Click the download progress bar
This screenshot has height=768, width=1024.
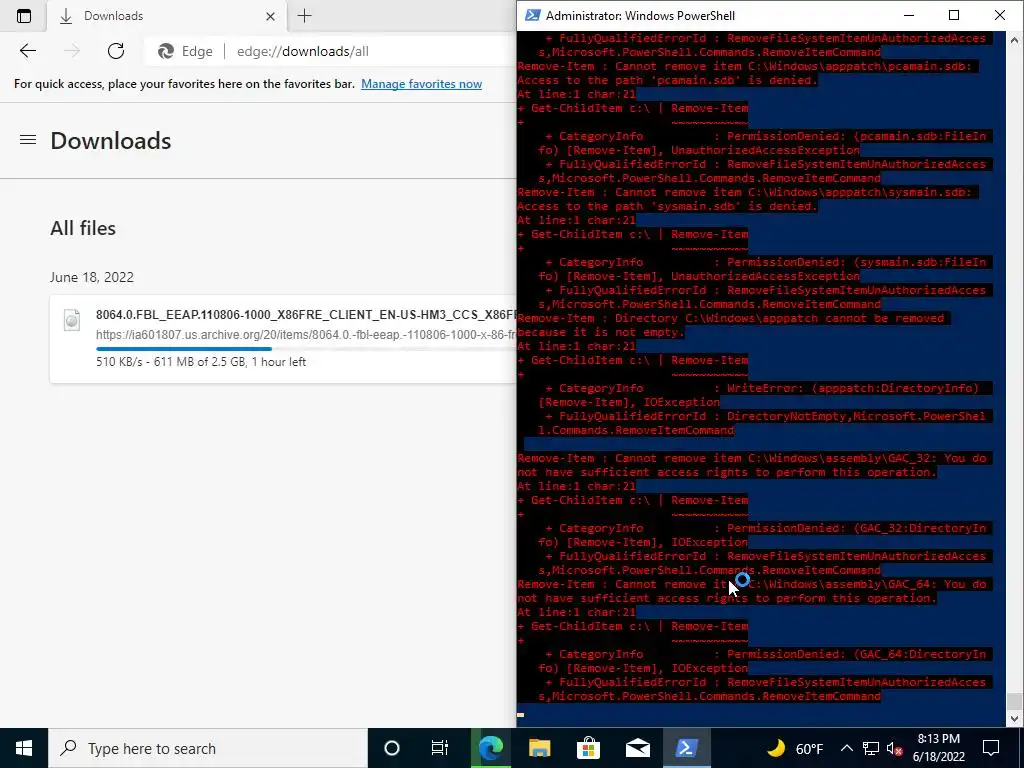tap(306, 349)
